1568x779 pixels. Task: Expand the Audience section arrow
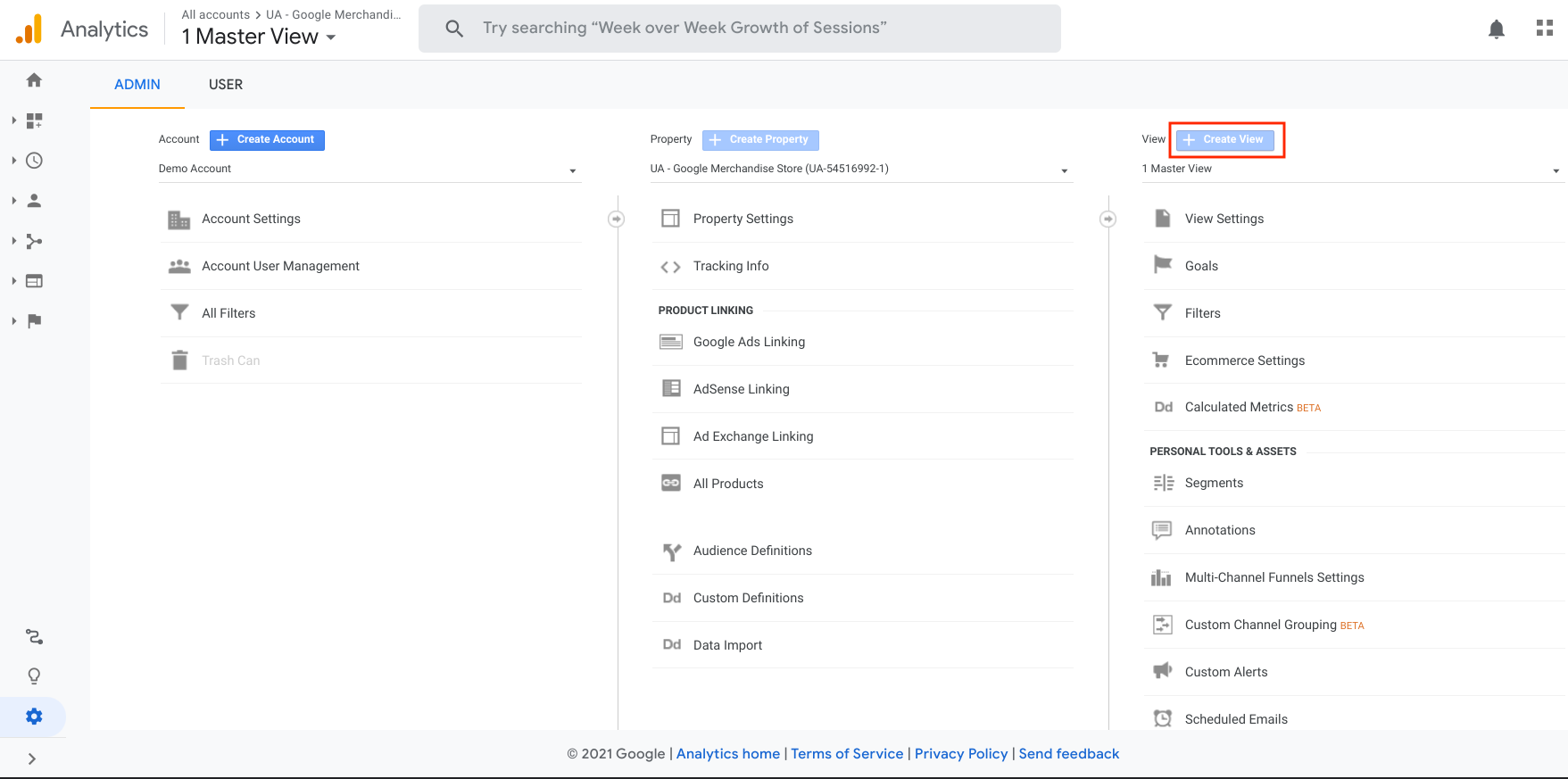coord(13,200)
